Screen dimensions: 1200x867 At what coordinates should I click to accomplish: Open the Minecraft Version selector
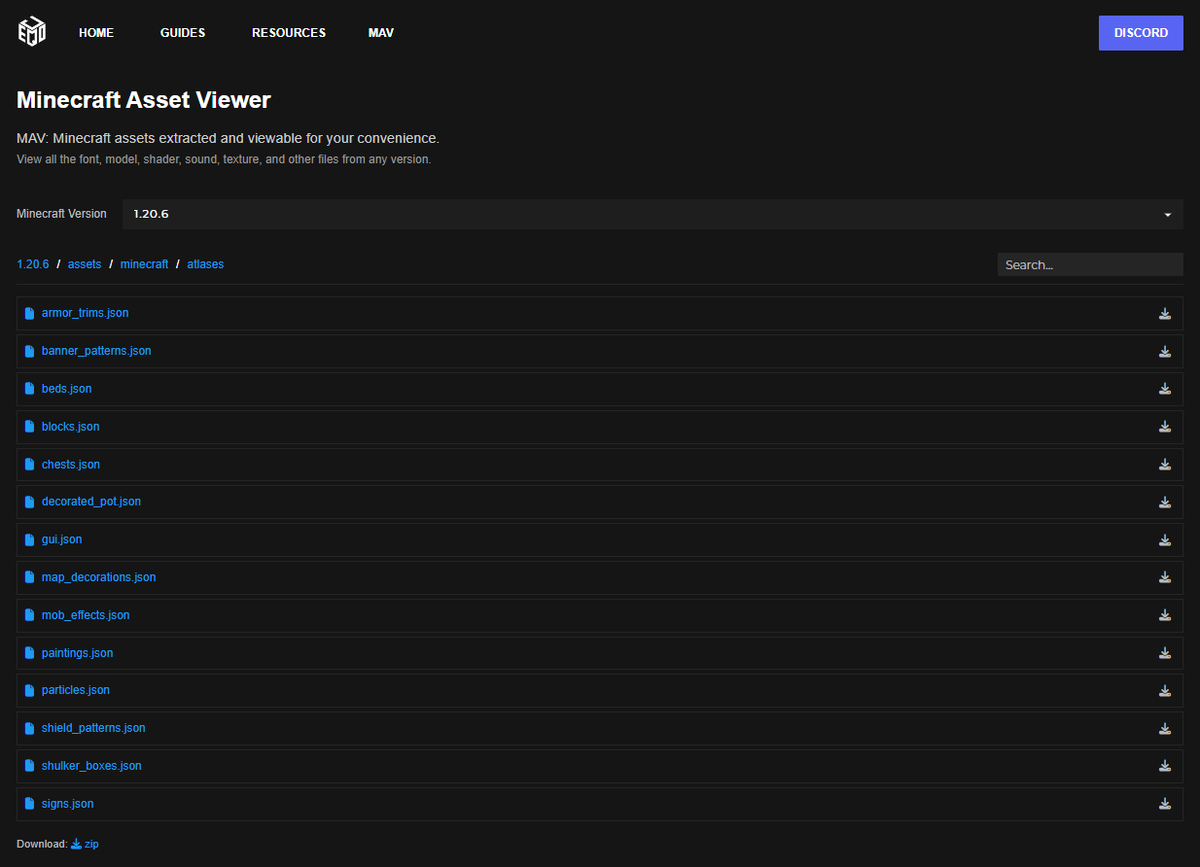click(x=650, y=213)
